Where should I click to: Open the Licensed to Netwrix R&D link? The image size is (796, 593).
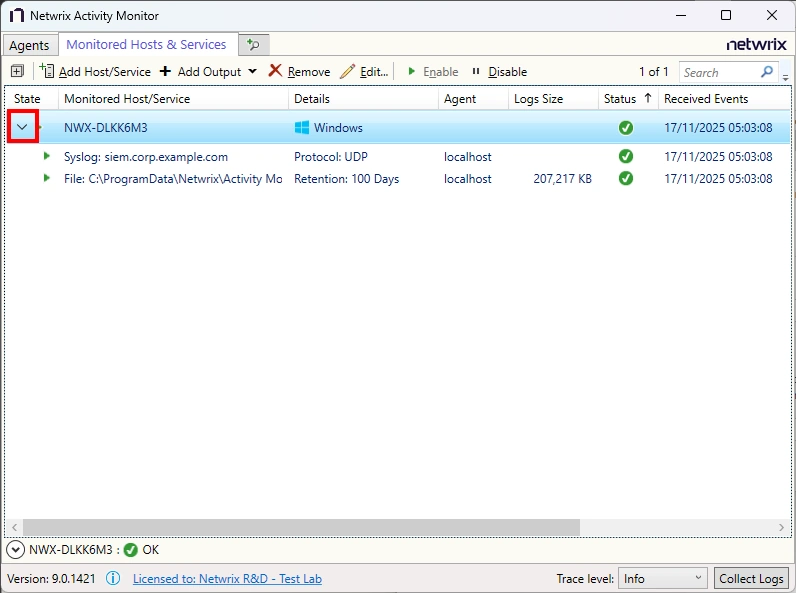coord(227,578)
